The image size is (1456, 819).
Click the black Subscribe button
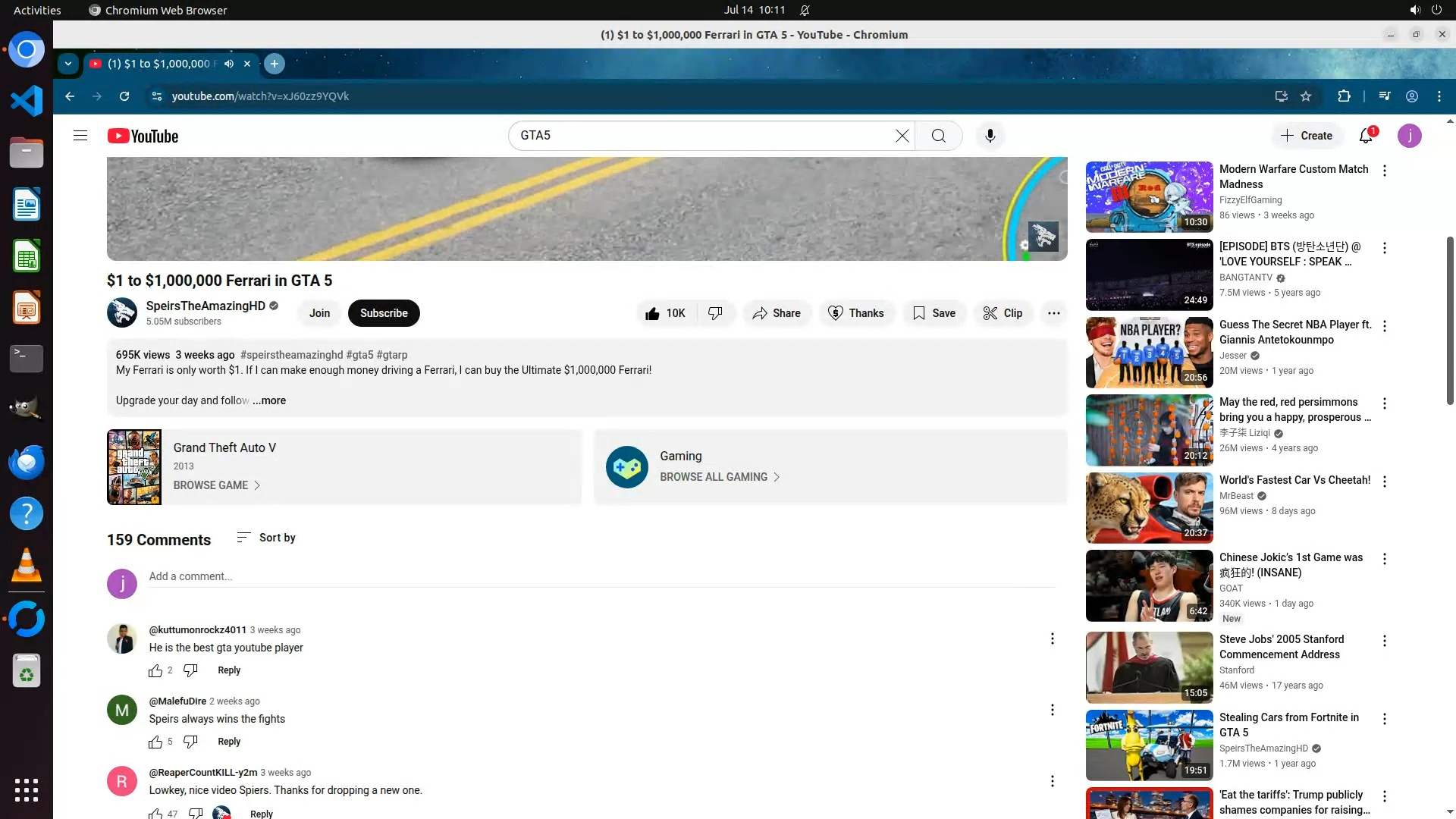pos(384,313)
